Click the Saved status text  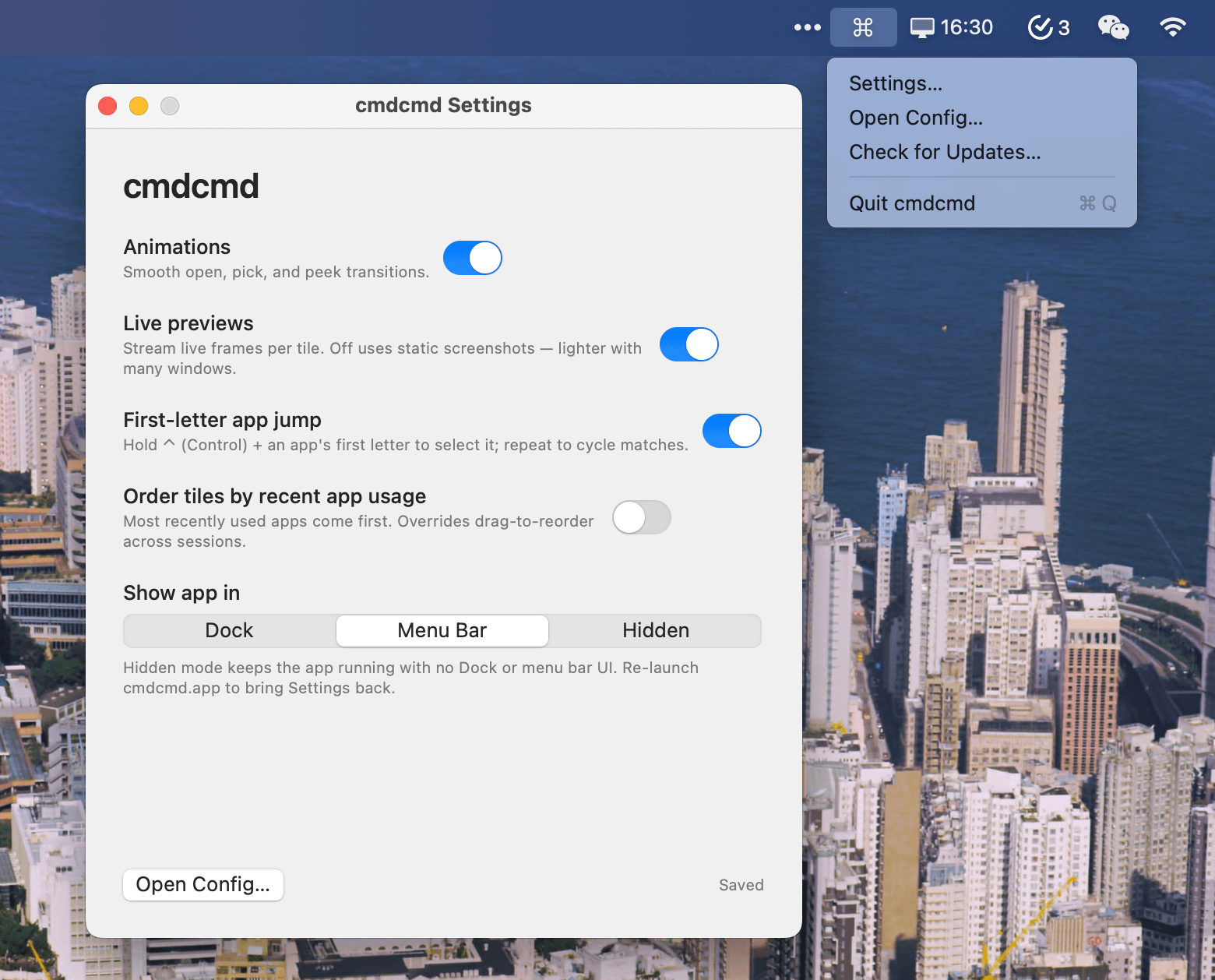[741, 885]
